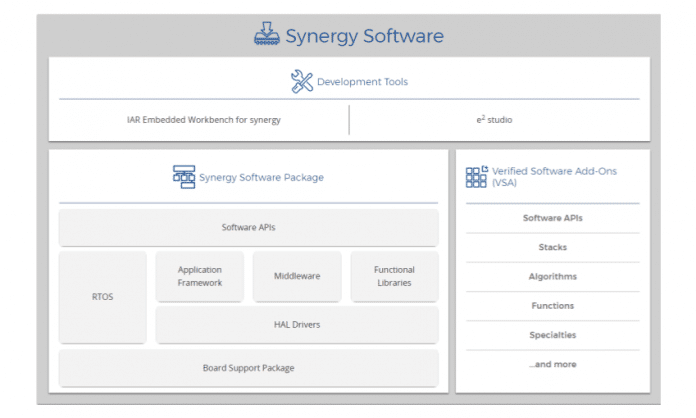Select Algorithms in the VSA list
This screenshot has height=418, width=696.
coord(553,276)
